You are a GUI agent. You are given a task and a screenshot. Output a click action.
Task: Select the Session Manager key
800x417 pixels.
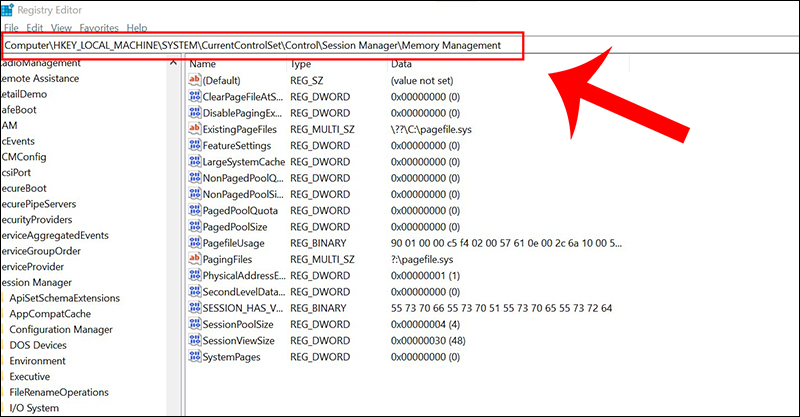[x=36, y=283]
